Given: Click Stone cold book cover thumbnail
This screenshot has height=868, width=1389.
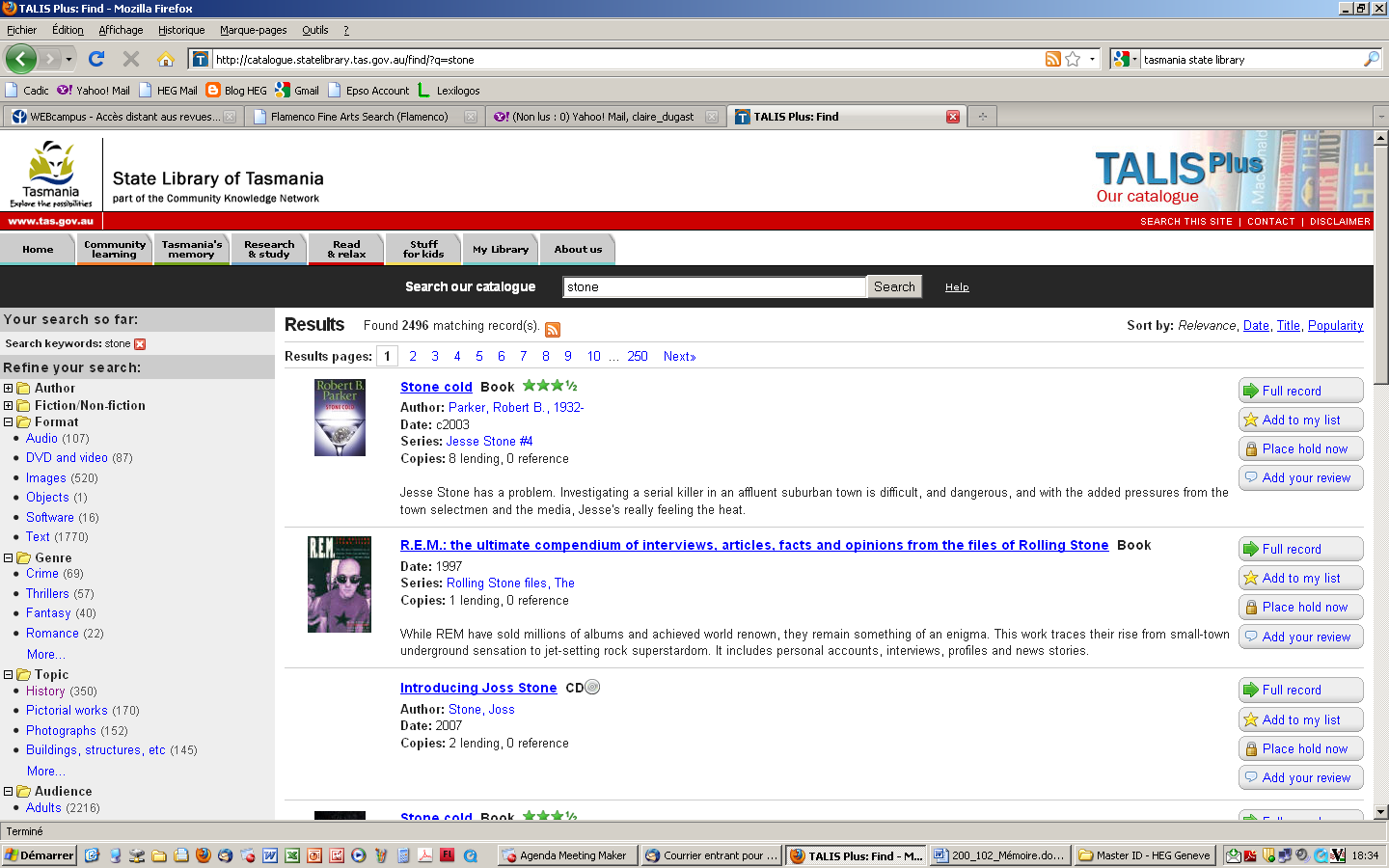Looking at the screenshot, I should click(340, 418).
